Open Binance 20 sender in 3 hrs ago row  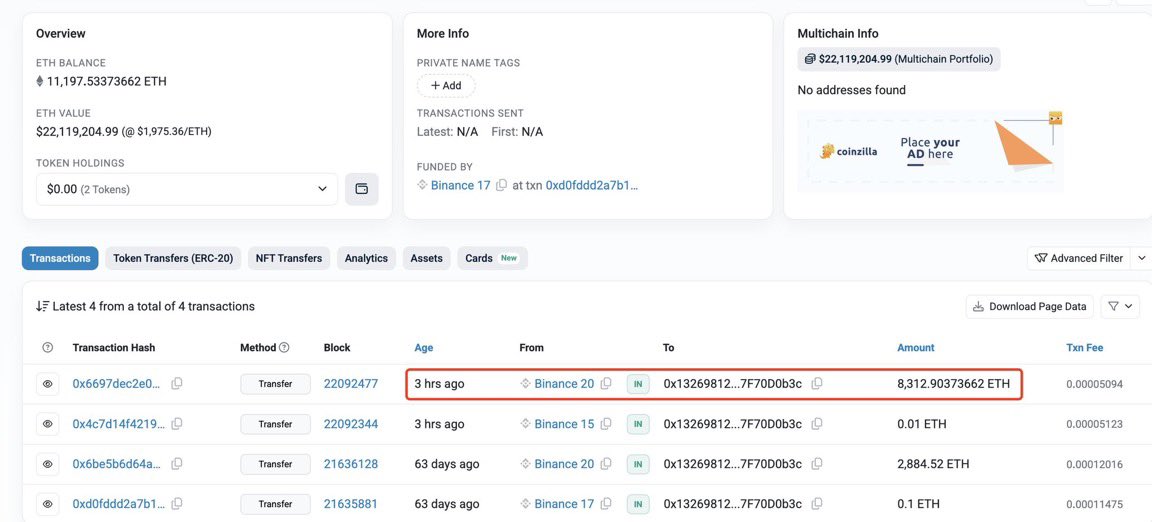click(x=564, y=384)
